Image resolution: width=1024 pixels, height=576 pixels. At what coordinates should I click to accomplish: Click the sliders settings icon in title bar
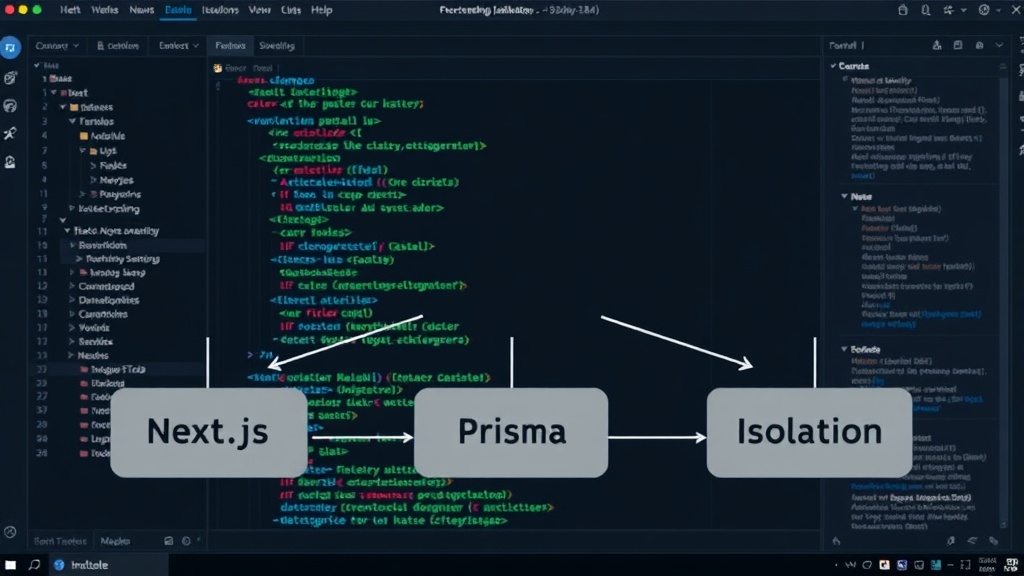[948, 10]
